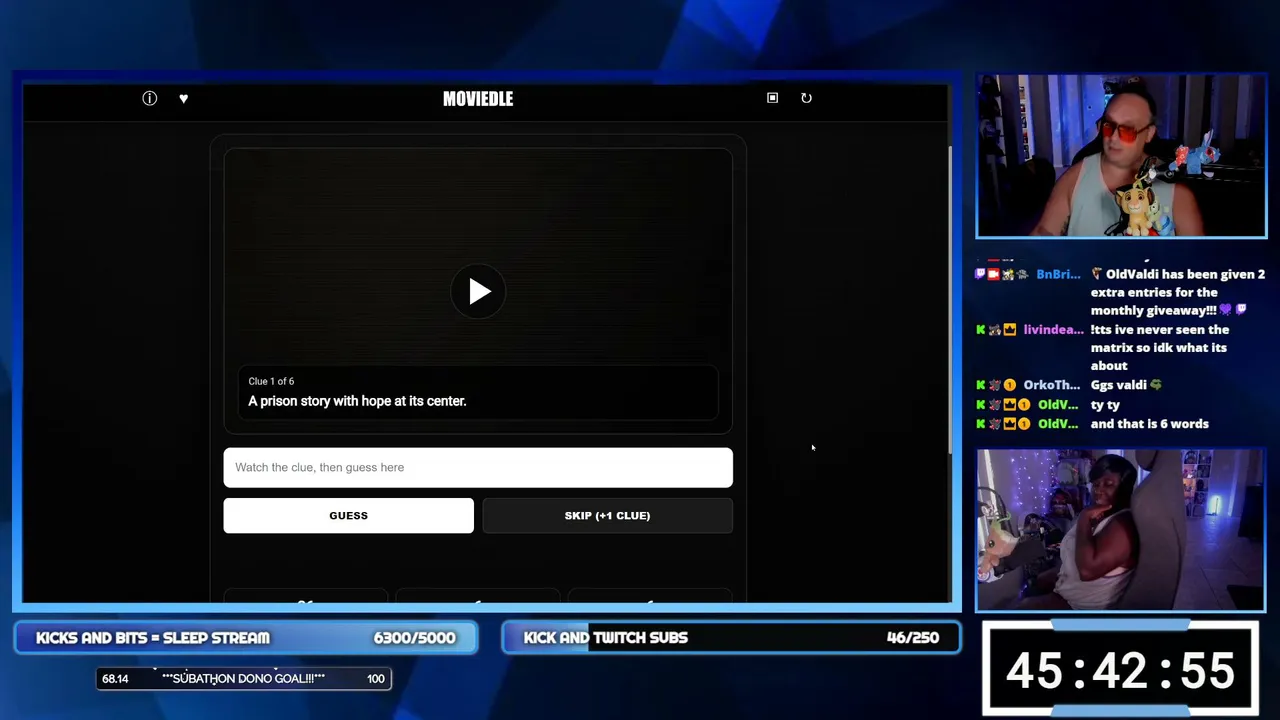Screen dimensions: 1280x720
Task: Click the '6300/5000' goal count
Action: pos(414,638)
